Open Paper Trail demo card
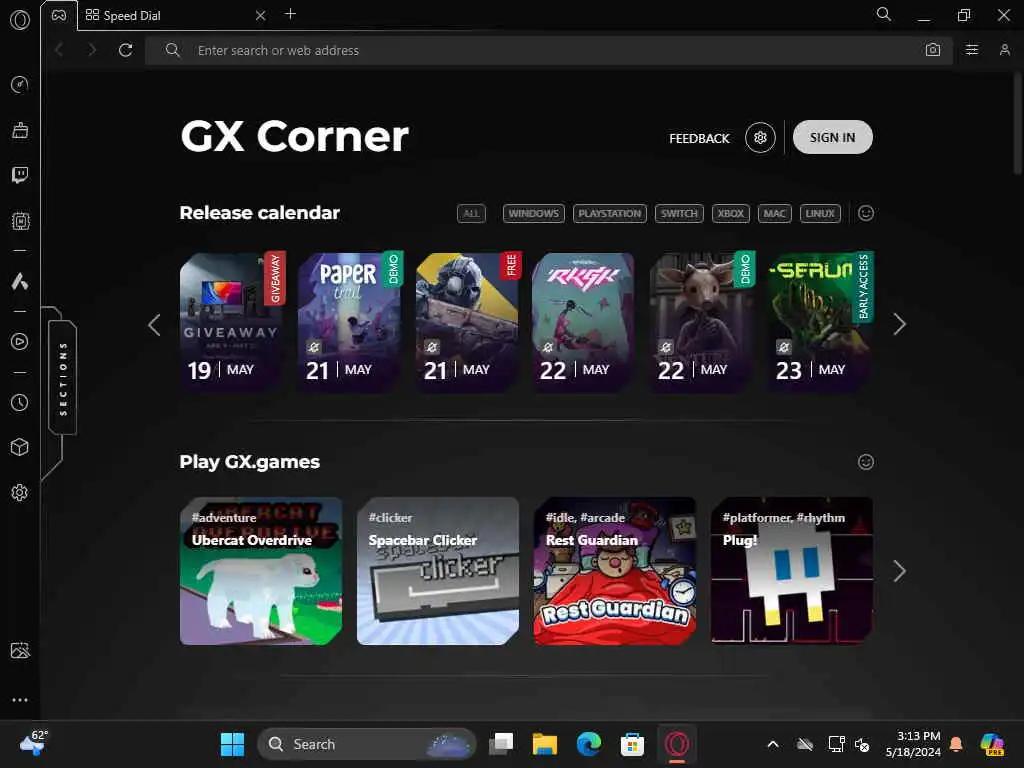The image size is (1024, 768). click(350, 323)
